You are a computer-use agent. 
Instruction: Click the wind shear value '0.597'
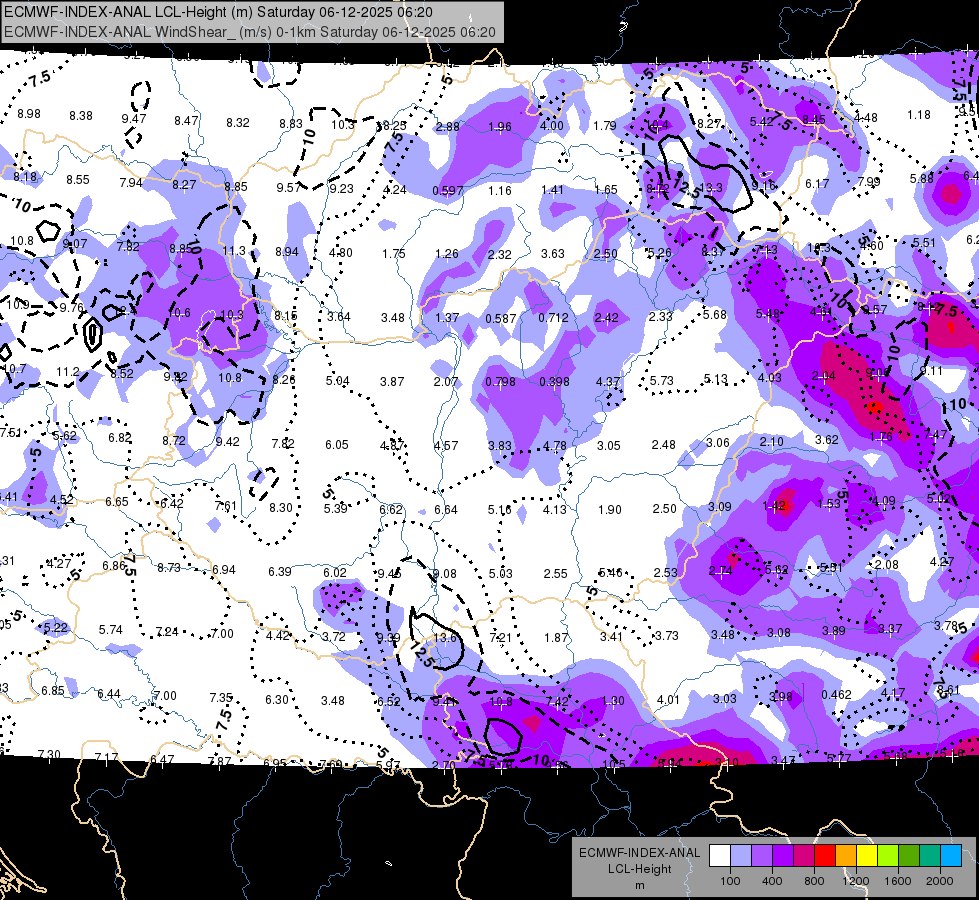click(448, 190)
